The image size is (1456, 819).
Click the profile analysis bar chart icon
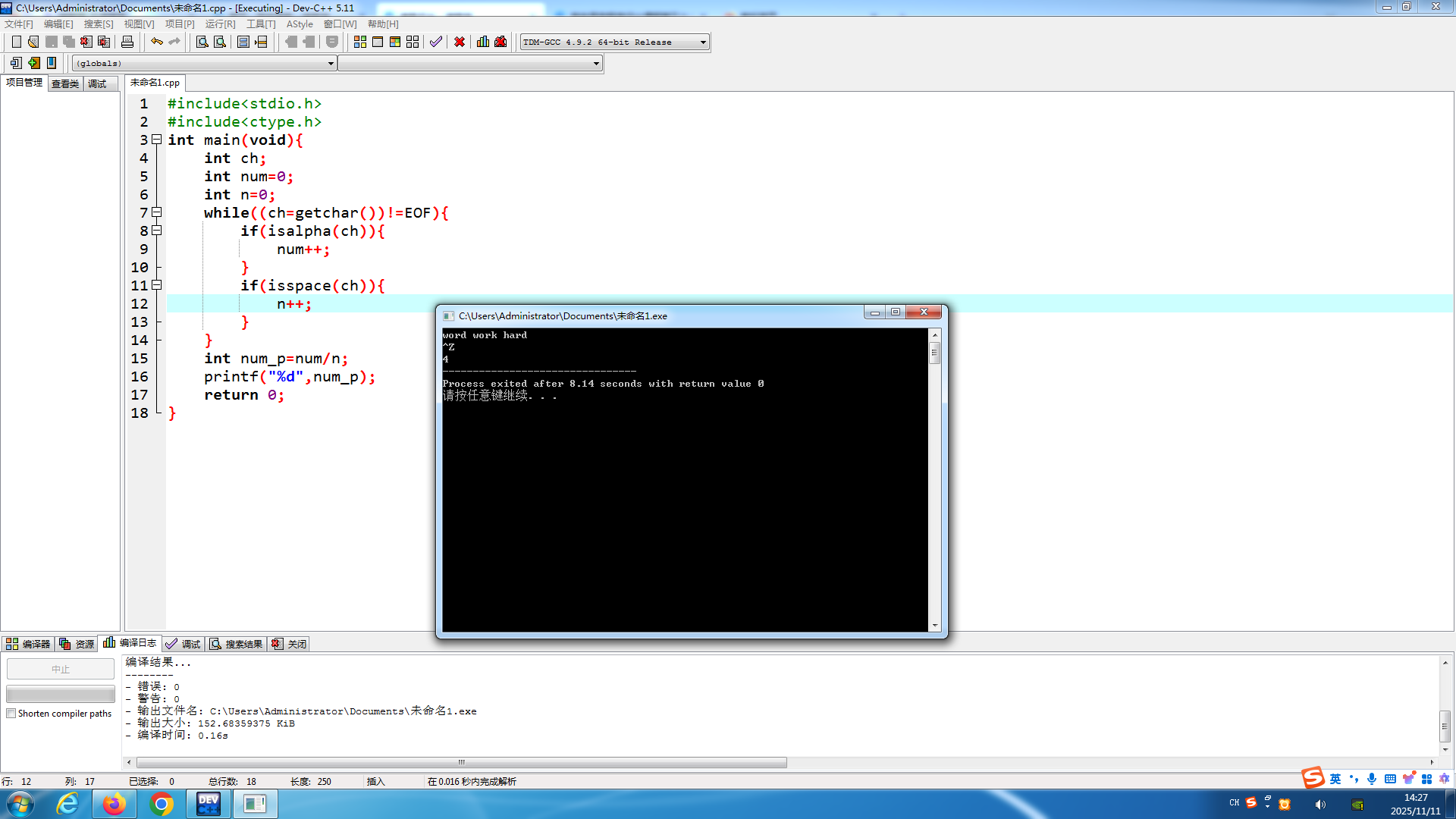[483, 42]
